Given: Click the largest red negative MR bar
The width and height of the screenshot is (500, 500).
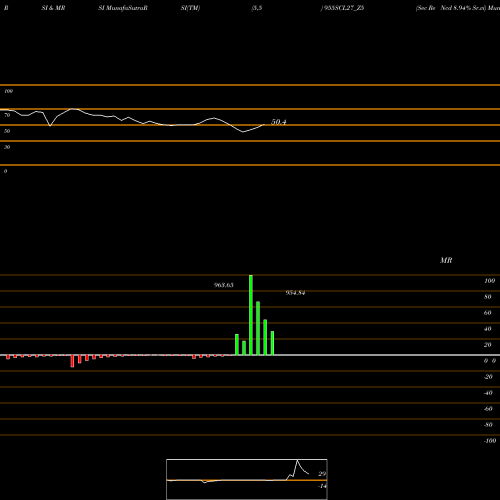Looking at the screenshot, I should [72, 361].
